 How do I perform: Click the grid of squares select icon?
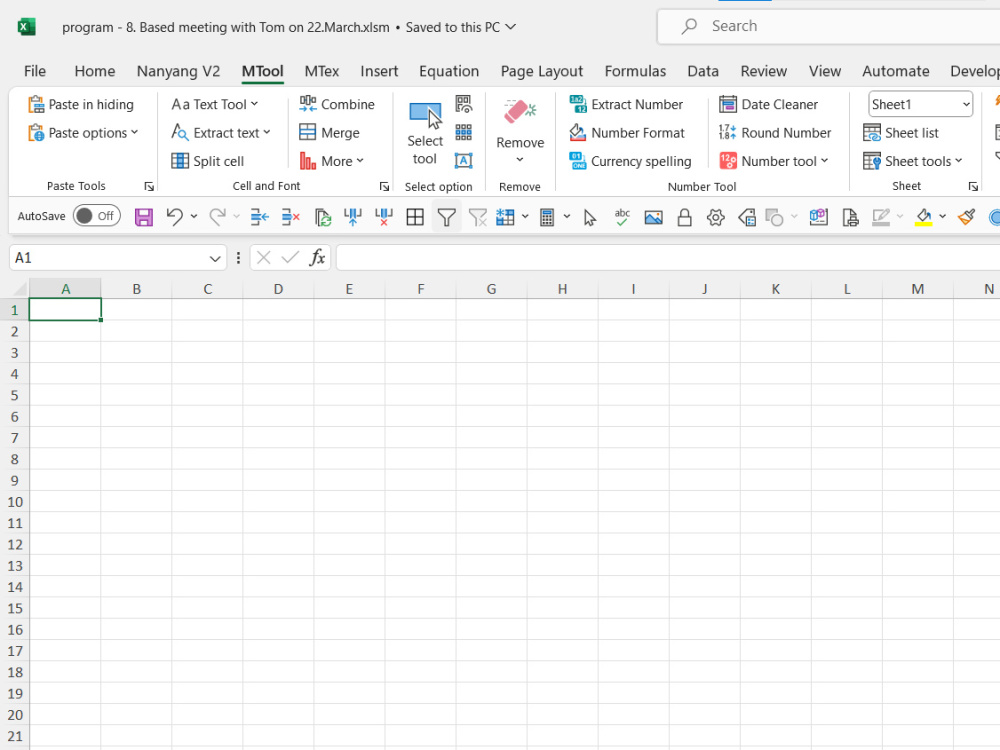(464, 133)
